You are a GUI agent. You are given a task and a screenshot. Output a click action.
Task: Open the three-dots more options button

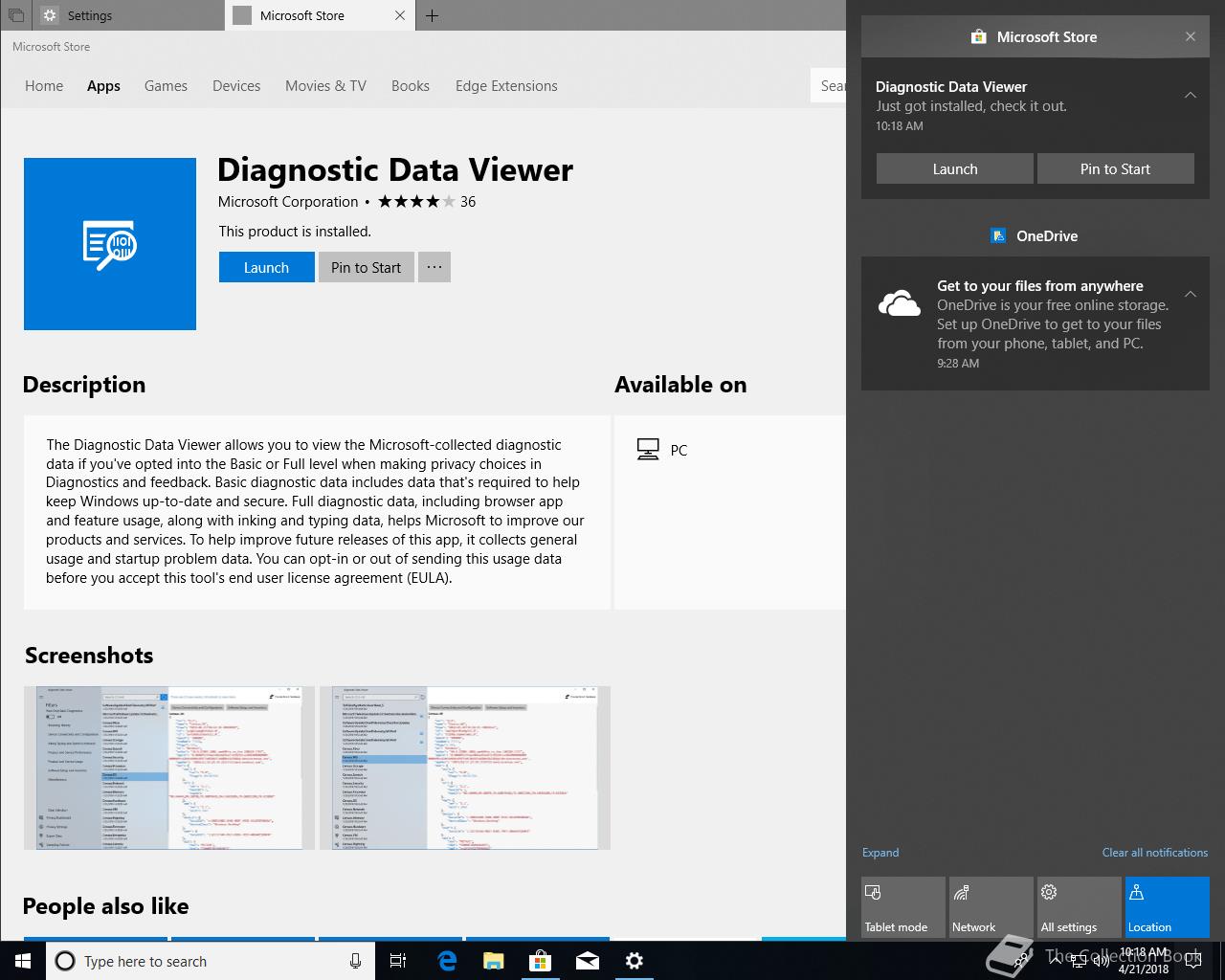(x=434, y=267)
